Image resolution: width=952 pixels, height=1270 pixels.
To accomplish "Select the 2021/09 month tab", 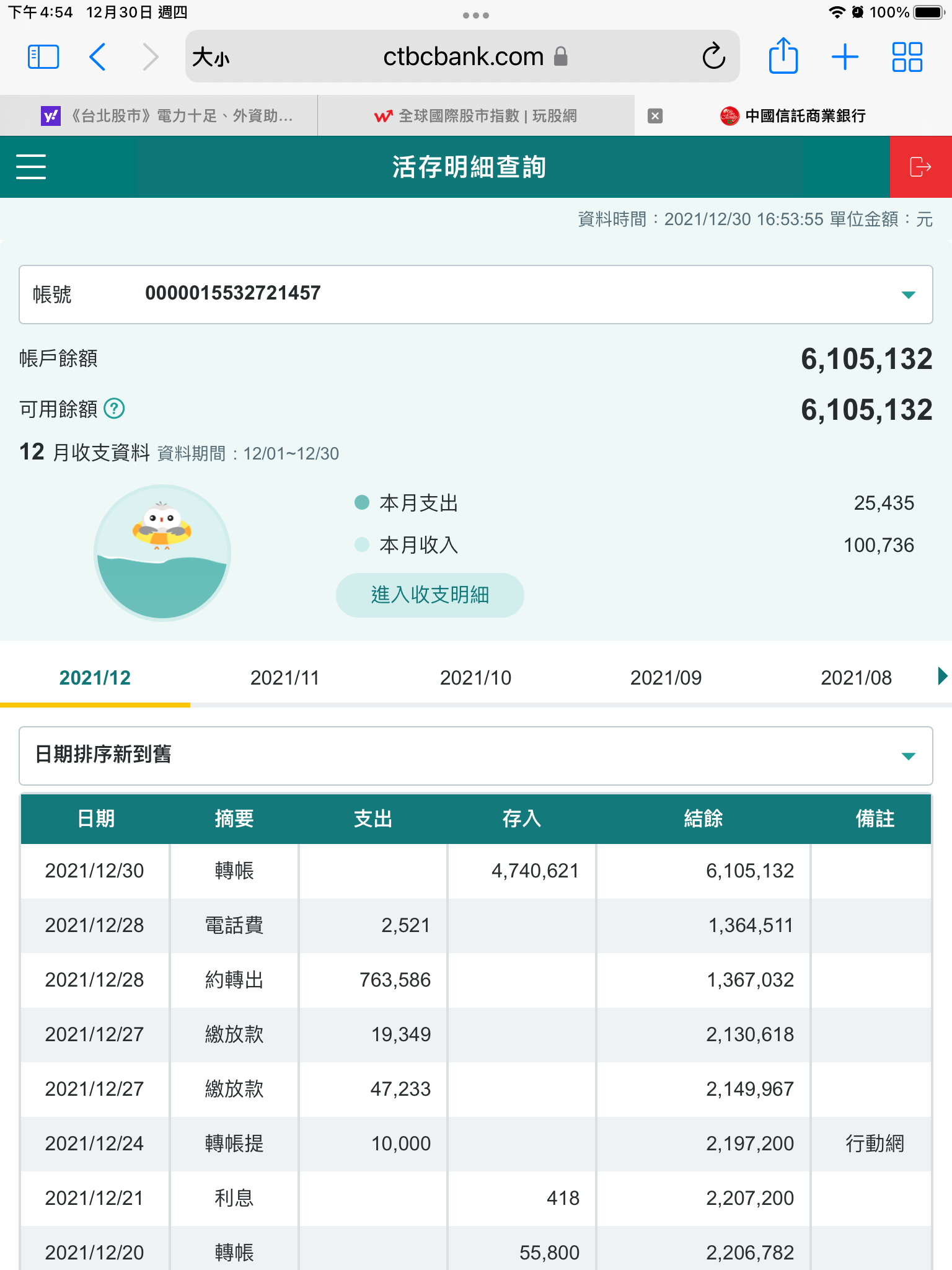I will (x=666, y=678).
